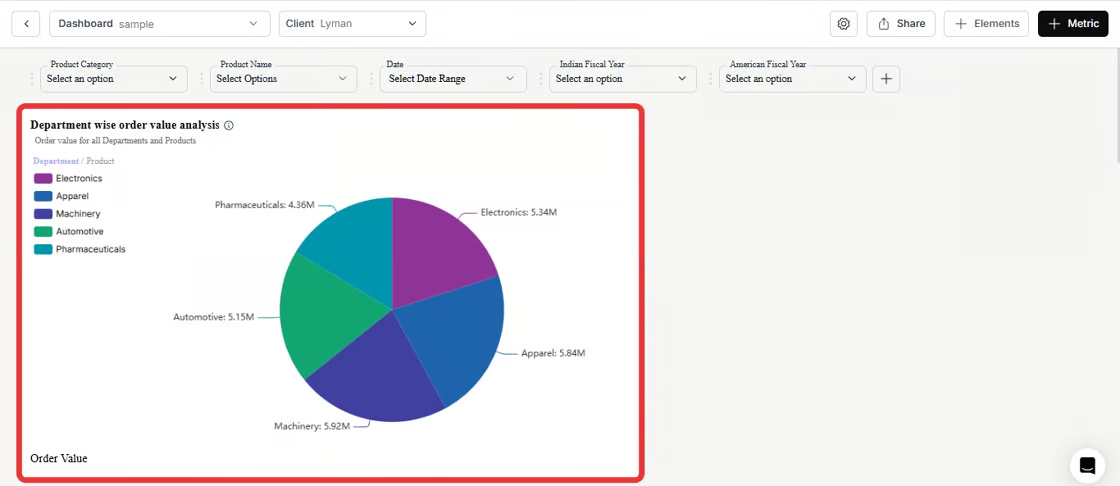Expand Indian Fiscal Year dropdown
The height and width of the screenshot is (486, 1120).
[x=623, y=79]
